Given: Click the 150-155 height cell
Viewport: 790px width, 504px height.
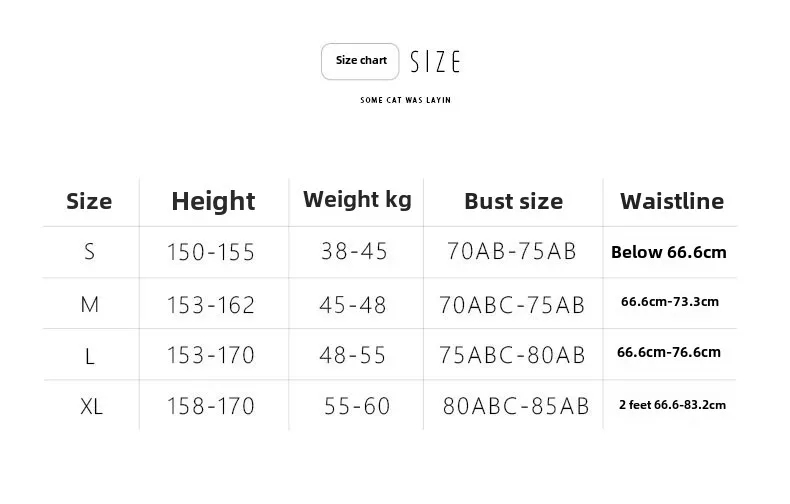Looking at the screenshot, I should (210, 253).
